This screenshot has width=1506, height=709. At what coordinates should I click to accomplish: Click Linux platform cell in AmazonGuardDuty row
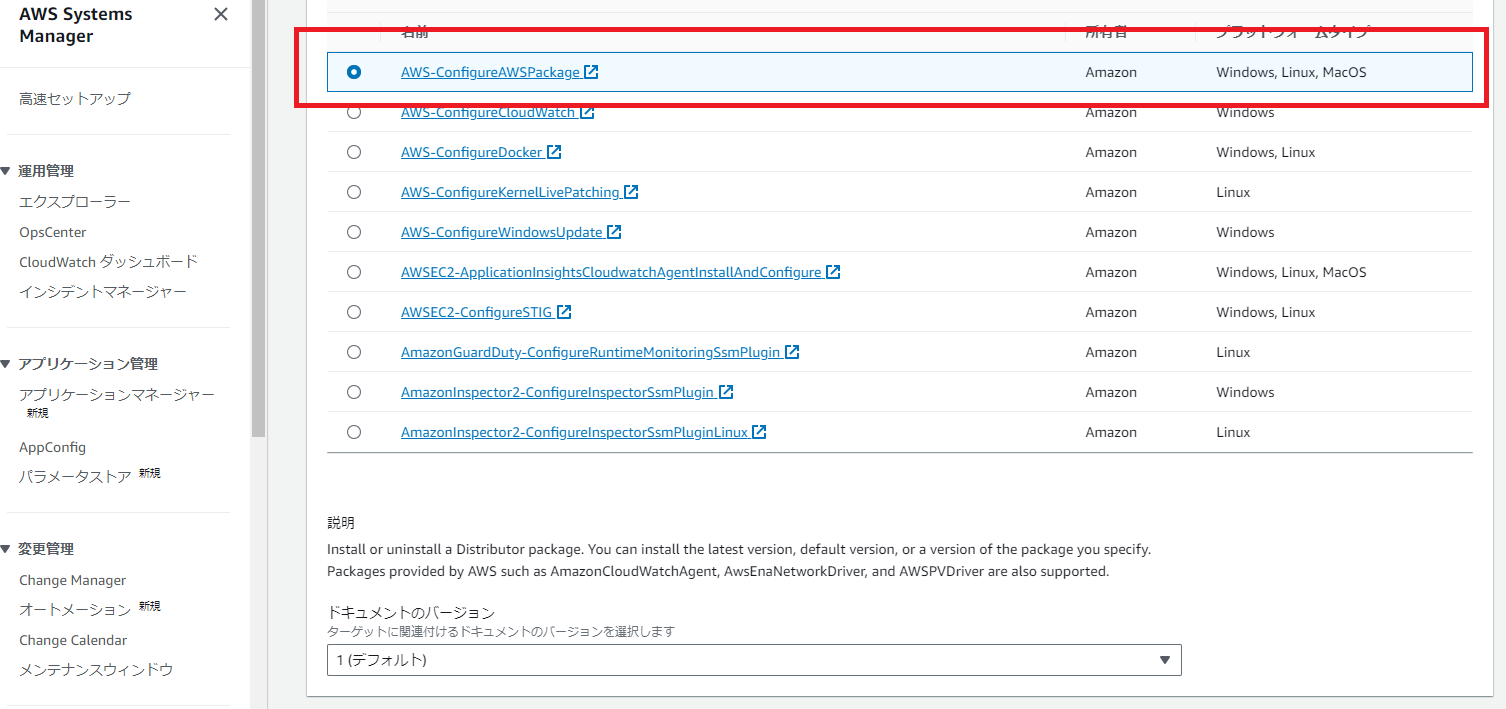coord(1233,352)
